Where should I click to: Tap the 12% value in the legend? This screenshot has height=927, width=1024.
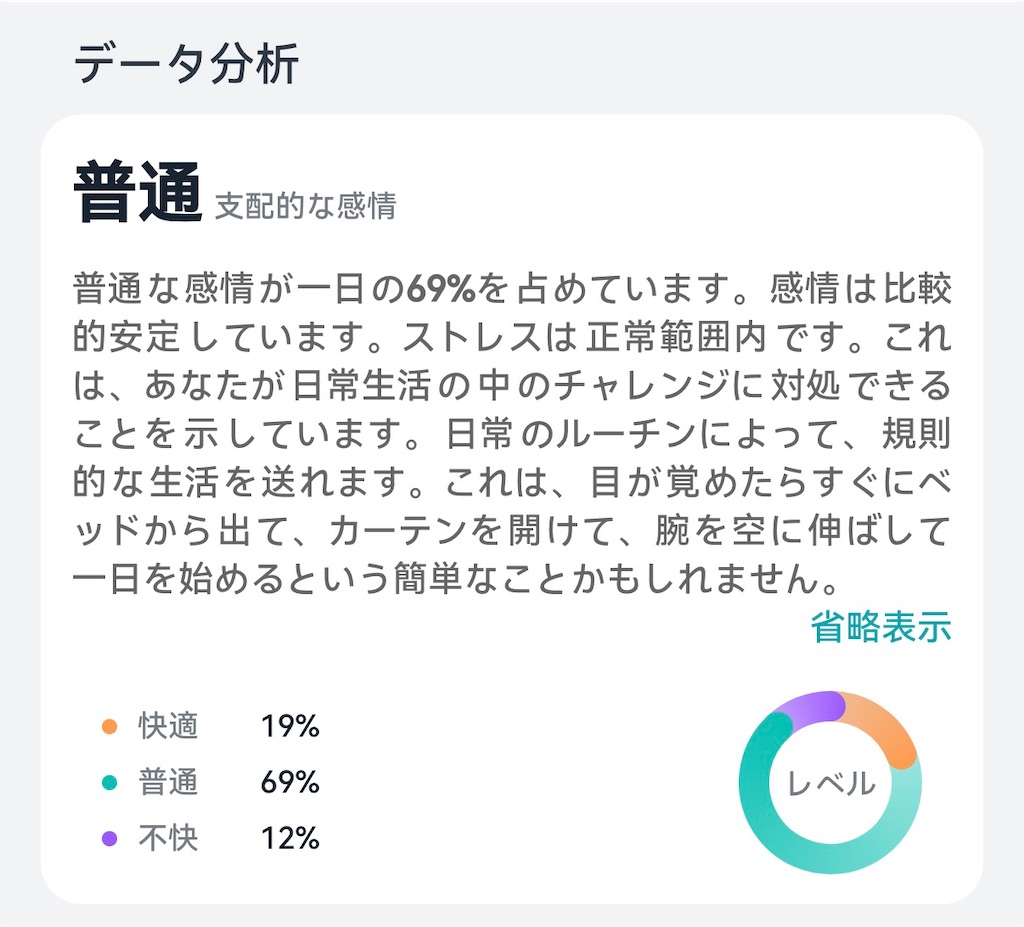point(290,838)
